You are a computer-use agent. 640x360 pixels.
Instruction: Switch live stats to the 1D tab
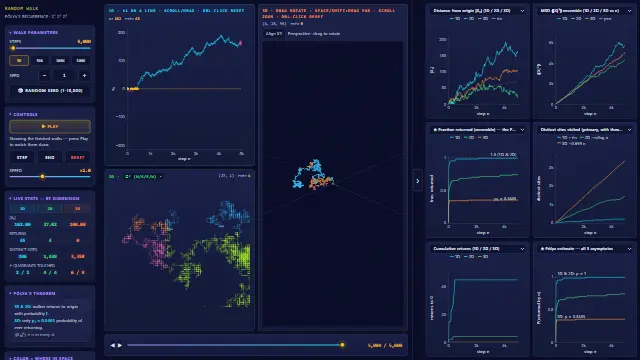pyautogui.click(x=22, y=209)
